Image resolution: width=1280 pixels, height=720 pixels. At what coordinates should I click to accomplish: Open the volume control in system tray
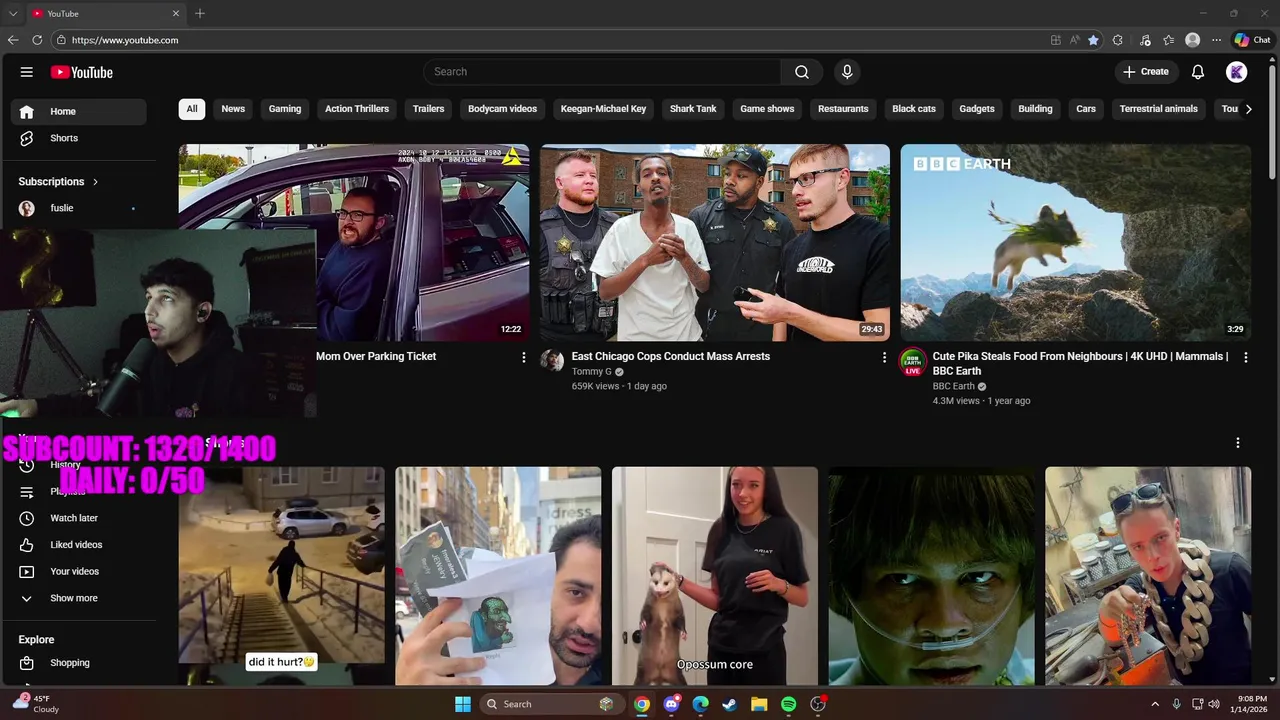pyautogui.click(x=1214, y=704)
